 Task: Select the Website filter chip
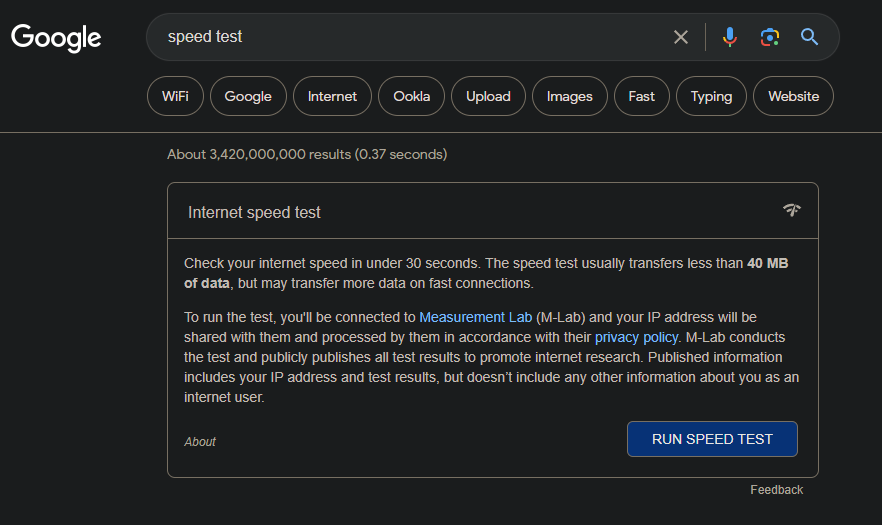click(794, 96)
